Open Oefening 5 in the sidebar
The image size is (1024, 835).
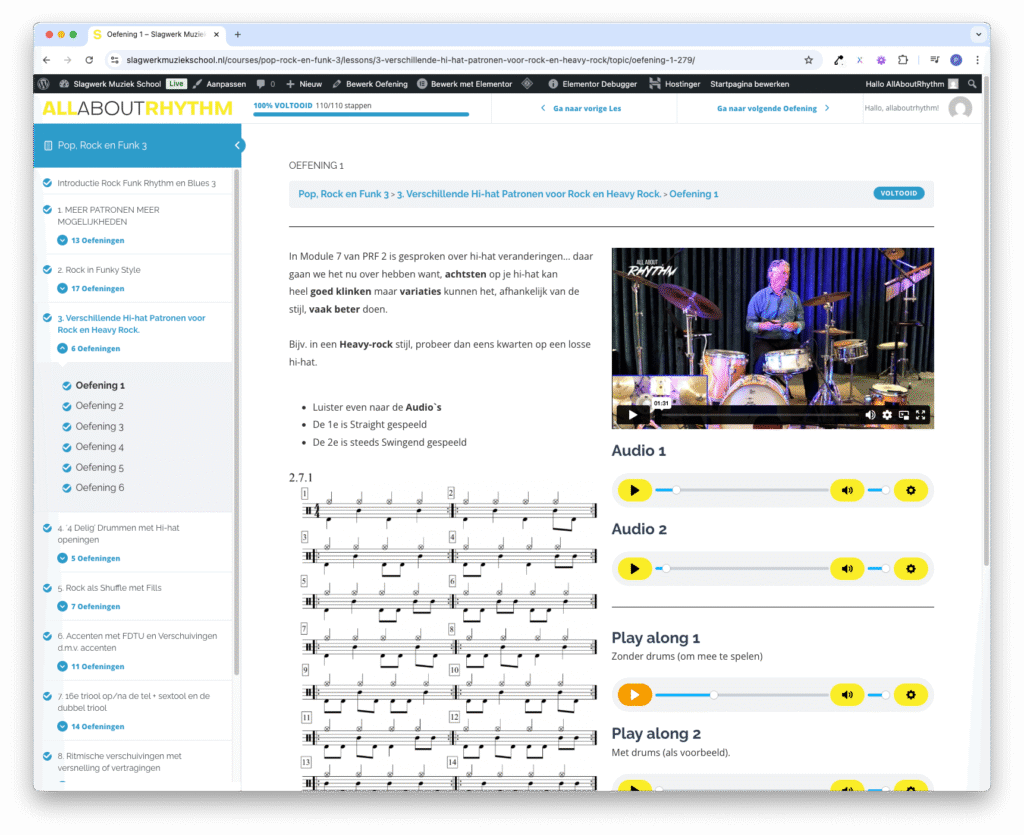[x=99, y=467]
